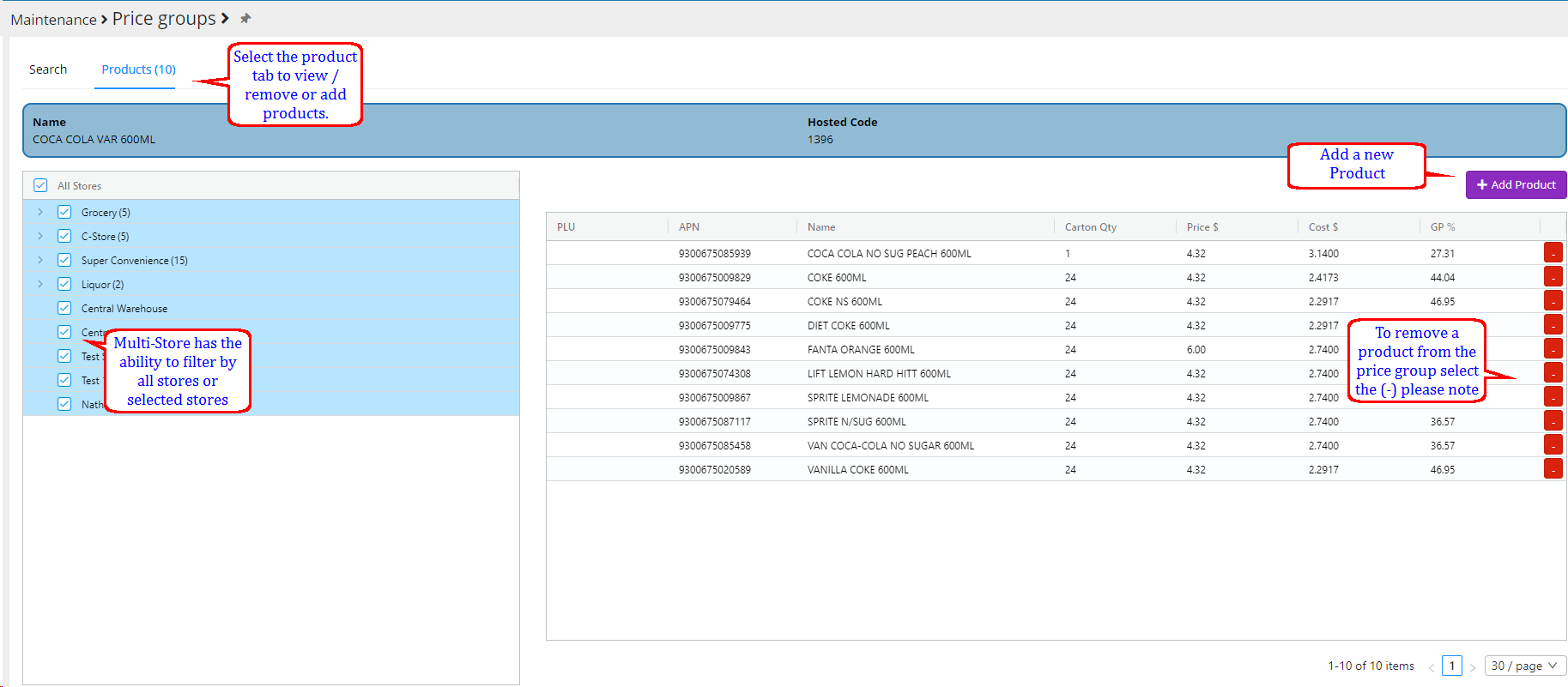This screenshot has height=687, width=1568.
Task: Remove SPRITE LEMONADE 600ML product
Action: (1553, 397)
